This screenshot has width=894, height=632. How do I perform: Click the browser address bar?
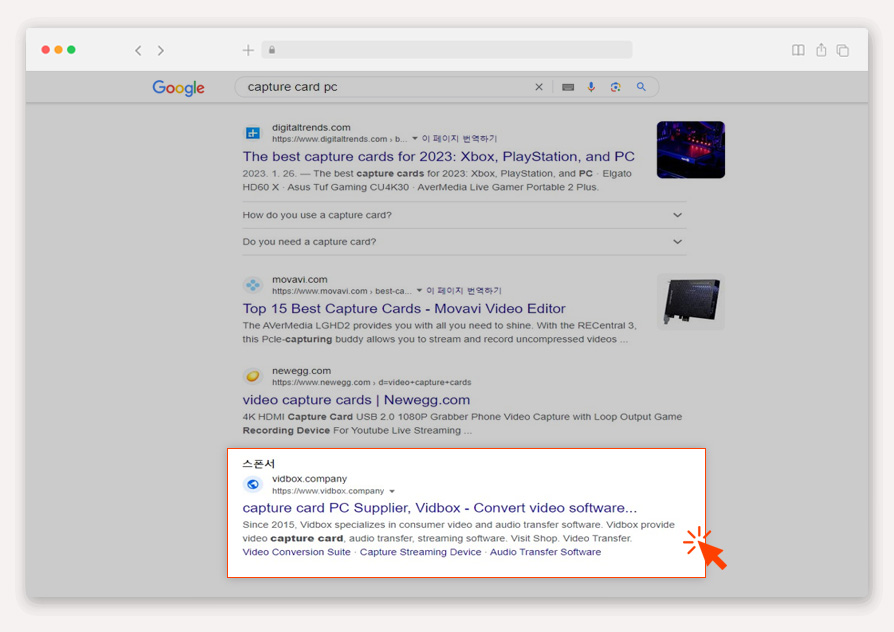pyautogui.click(x=447, y=50)
